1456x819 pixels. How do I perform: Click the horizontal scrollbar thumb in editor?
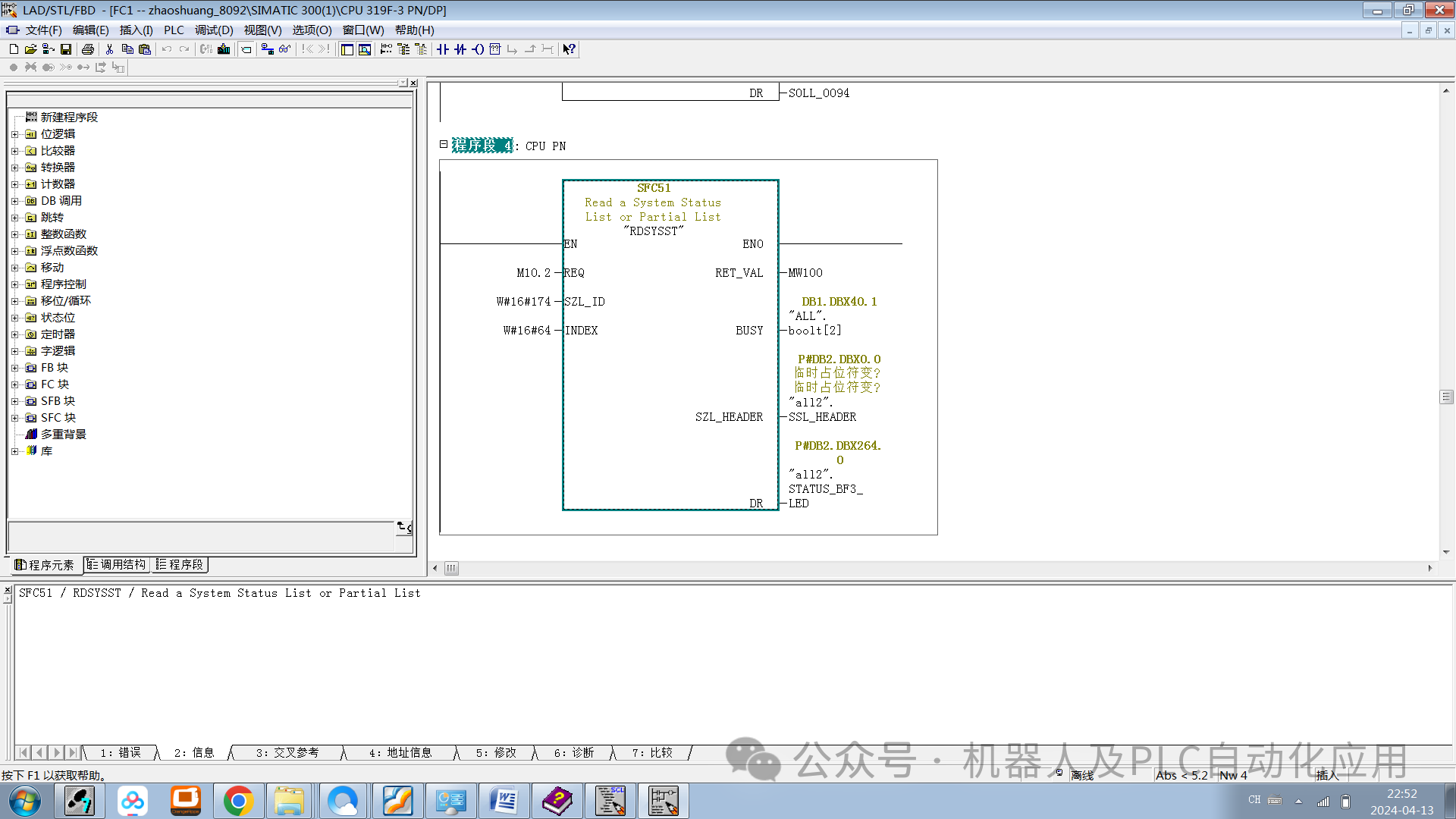pos(451,568)
